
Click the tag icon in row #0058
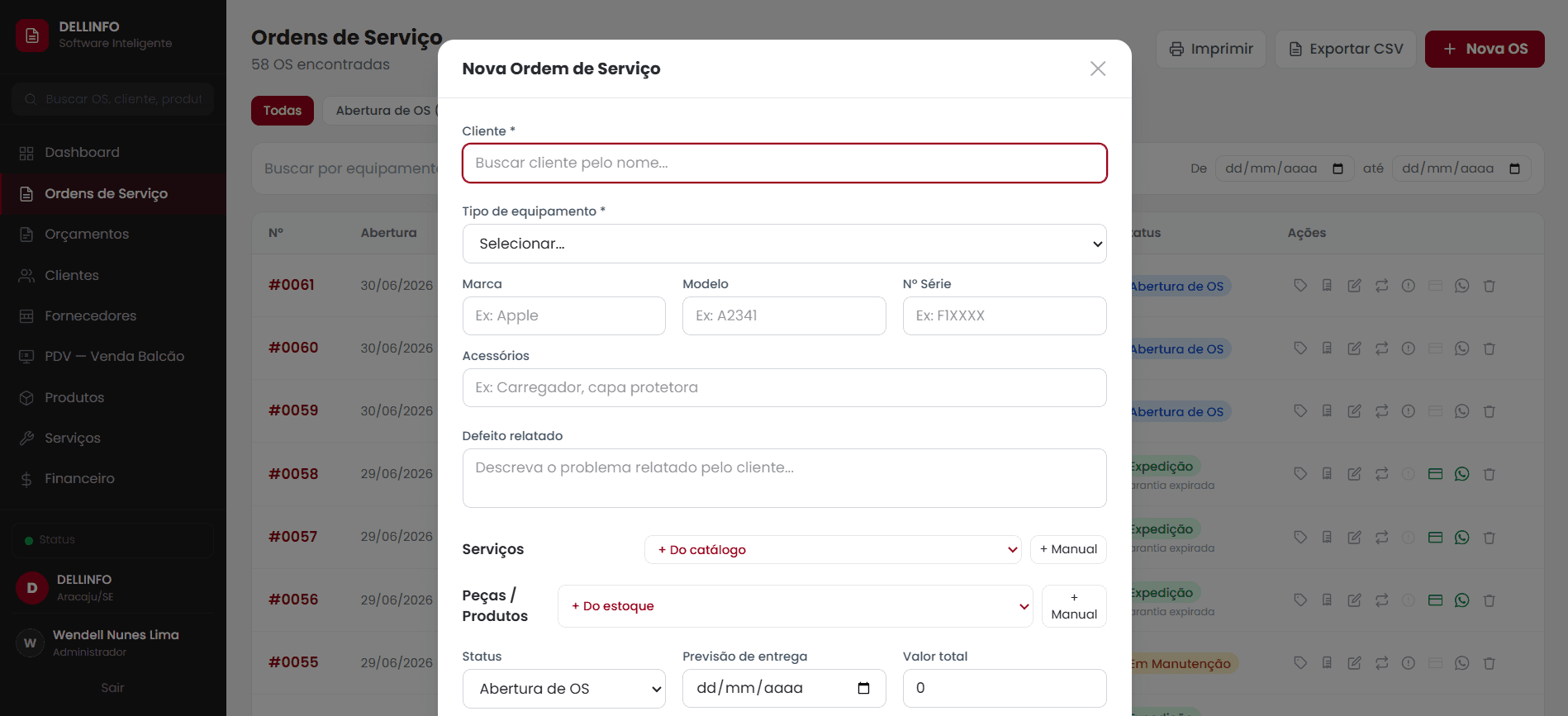pos(1300,474)
